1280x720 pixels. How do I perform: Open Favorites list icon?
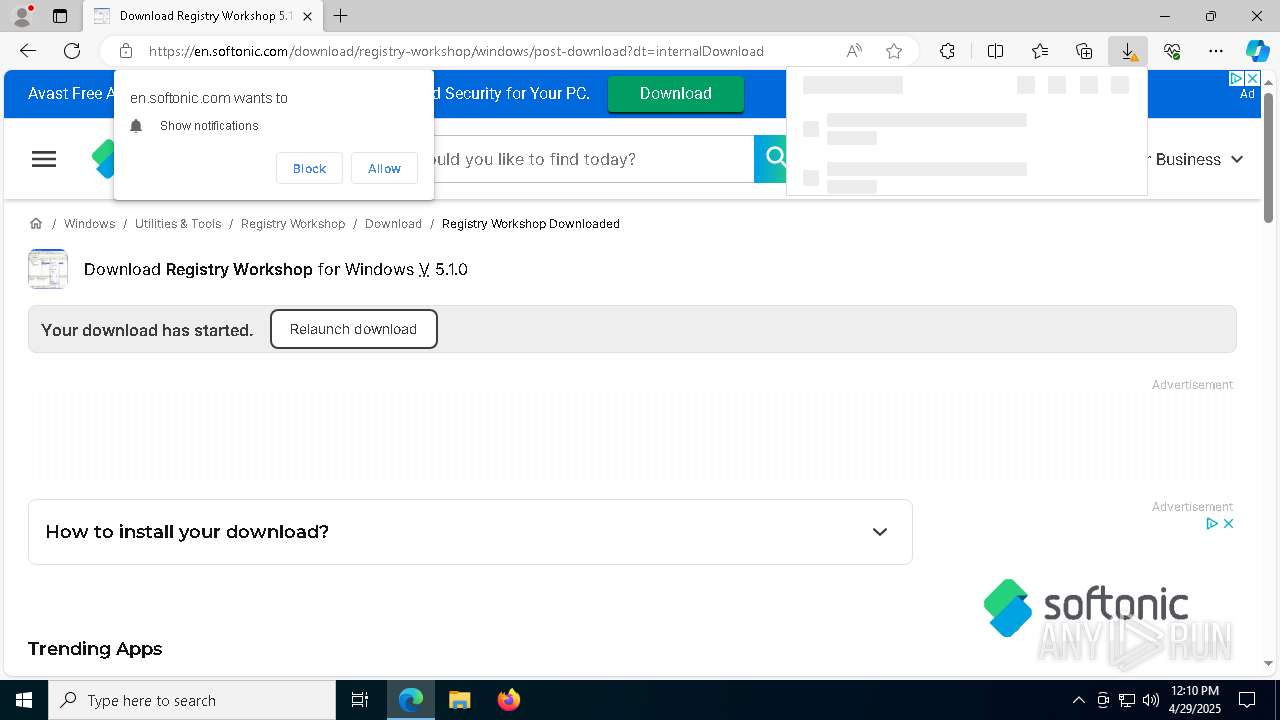[1040, 51]
